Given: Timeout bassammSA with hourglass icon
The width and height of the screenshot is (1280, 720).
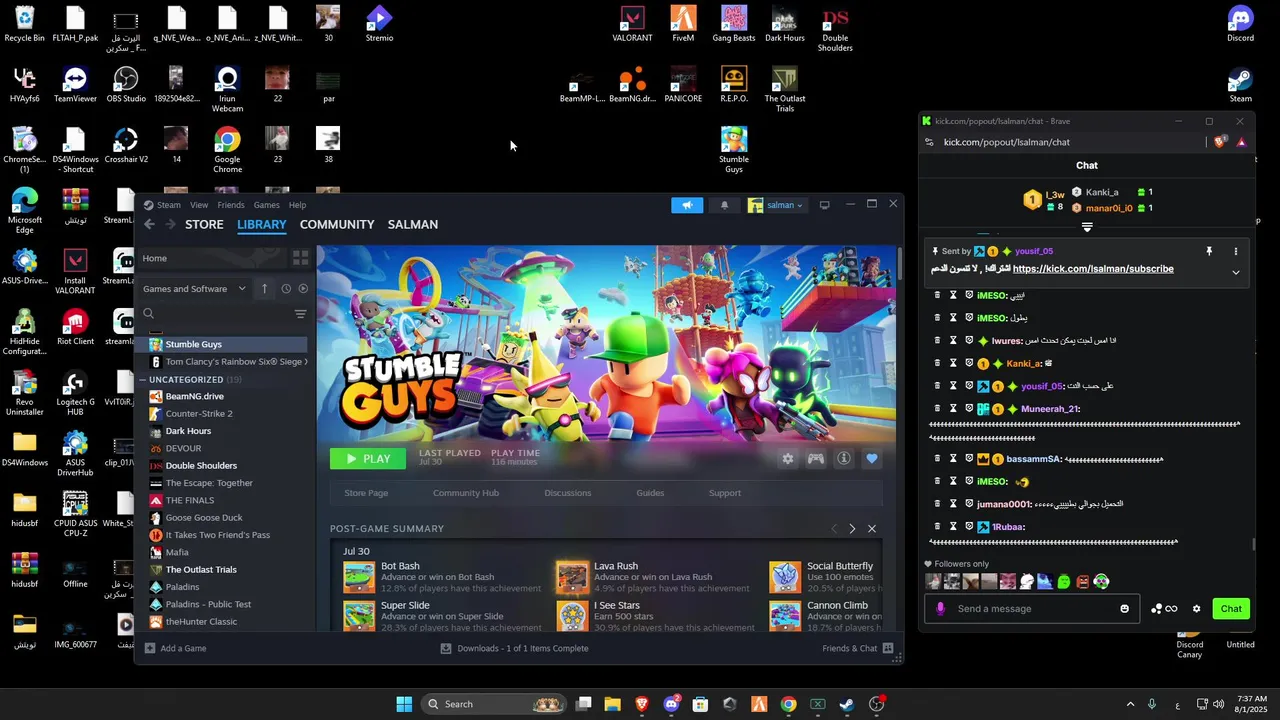Looking at the screenshot, I should [x=953, y=459].
